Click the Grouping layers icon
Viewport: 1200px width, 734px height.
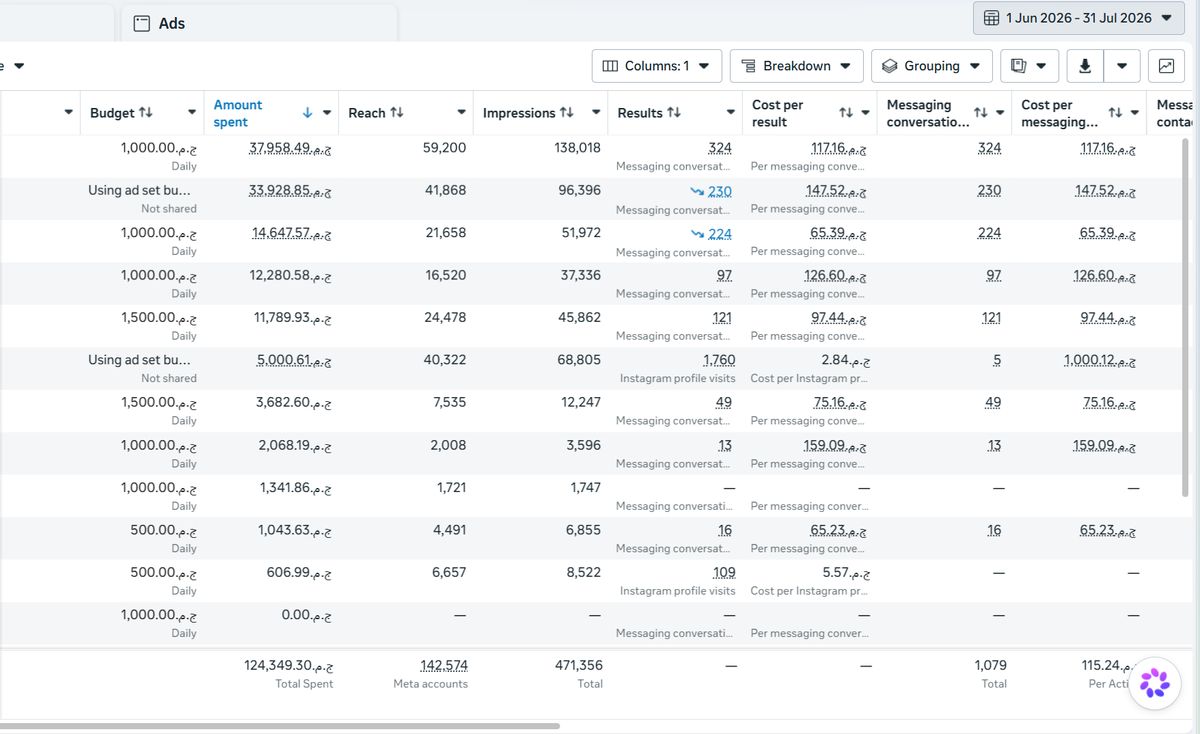pyautogui.click(x=890, y=66)
